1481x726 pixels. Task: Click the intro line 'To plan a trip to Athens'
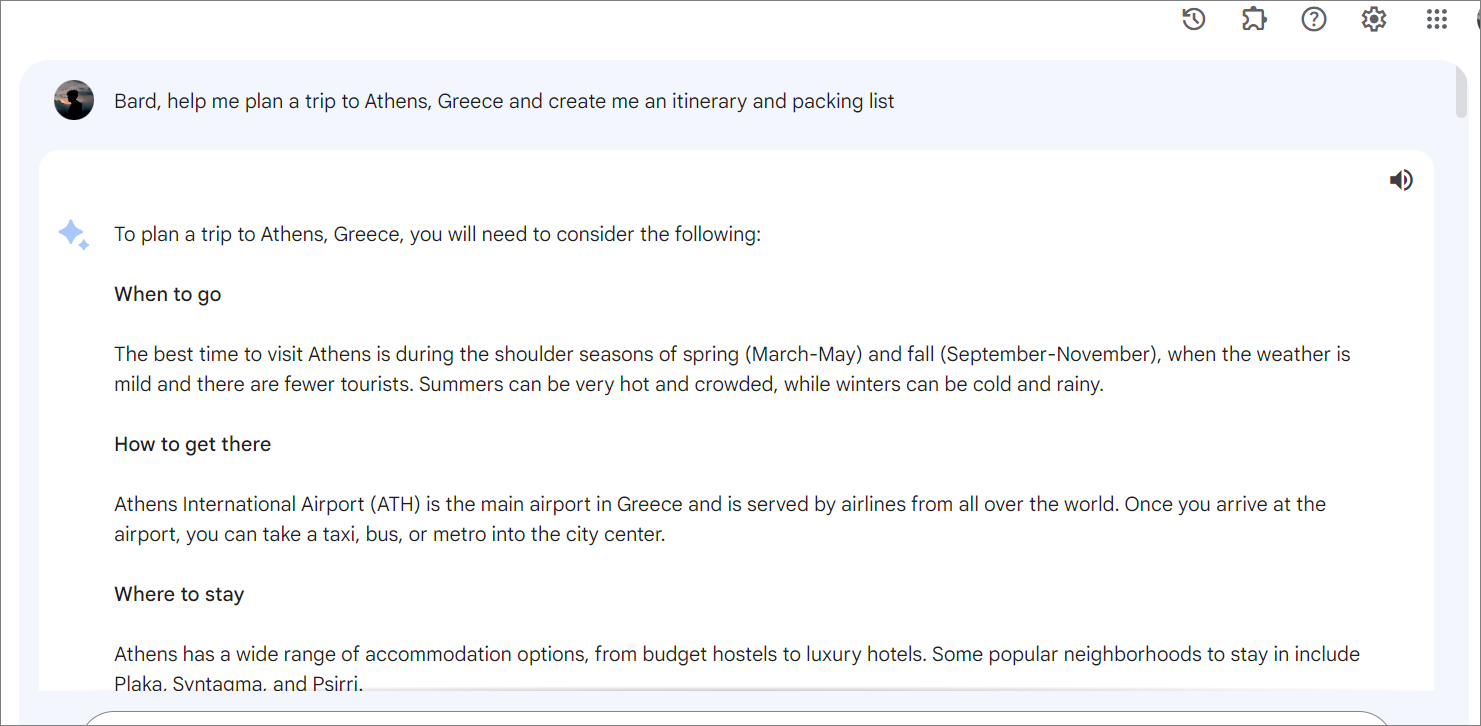(438, 234)
